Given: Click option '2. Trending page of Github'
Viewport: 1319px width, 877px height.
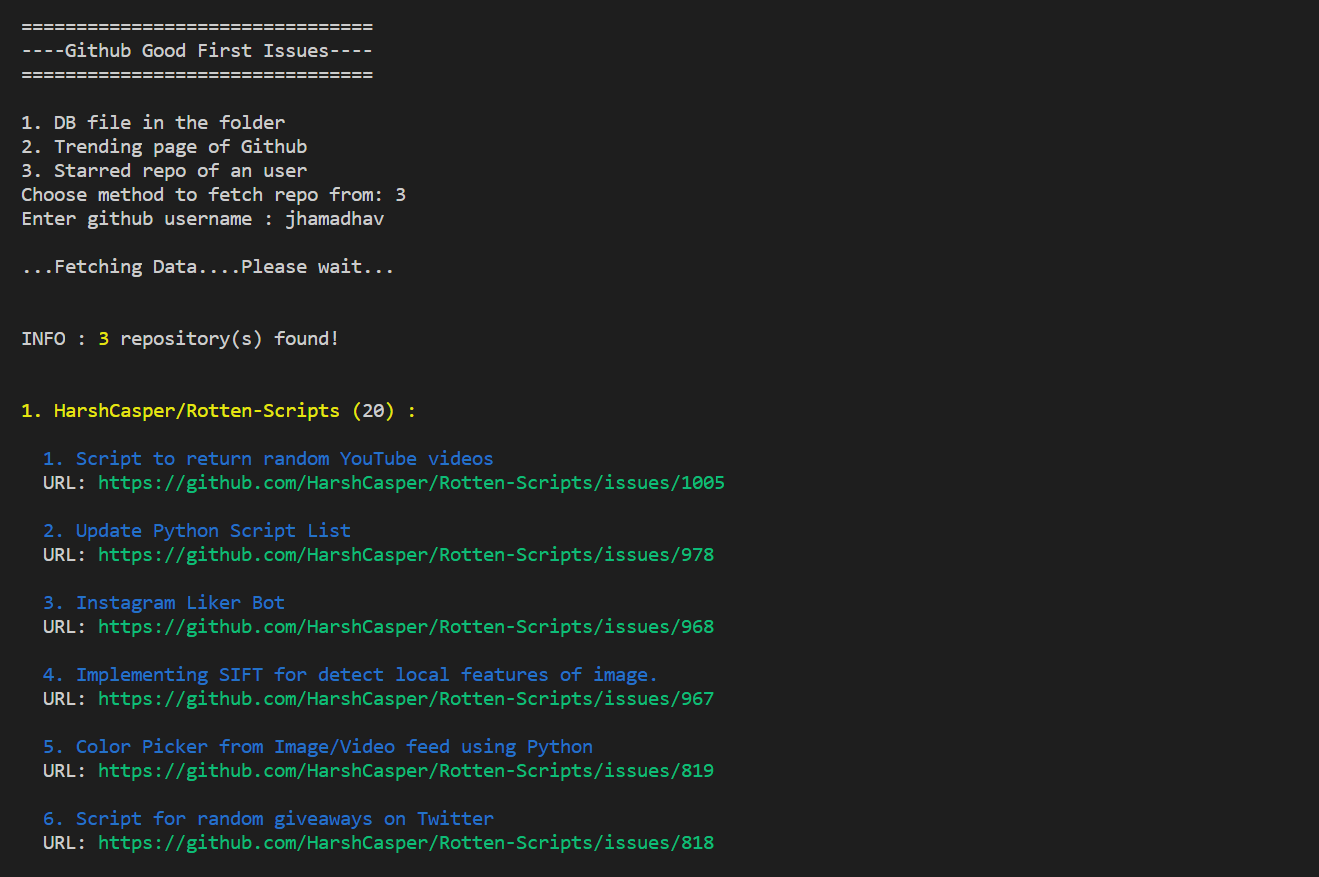Looking at the screenshot, I should click(164, 147).
